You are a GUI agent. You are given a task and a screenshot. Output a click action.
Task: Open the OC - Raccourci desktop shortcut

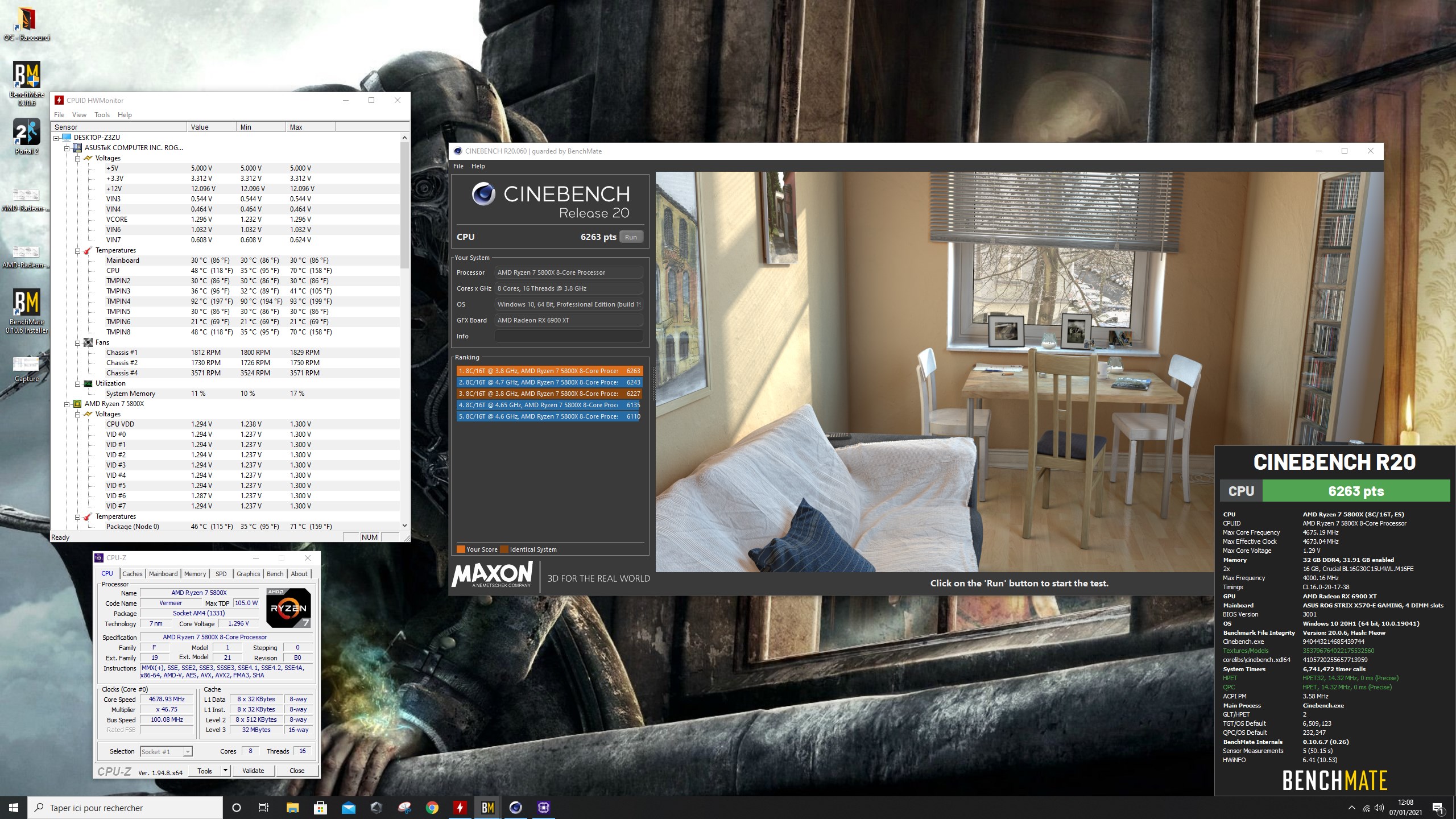(x=27, y=24)
